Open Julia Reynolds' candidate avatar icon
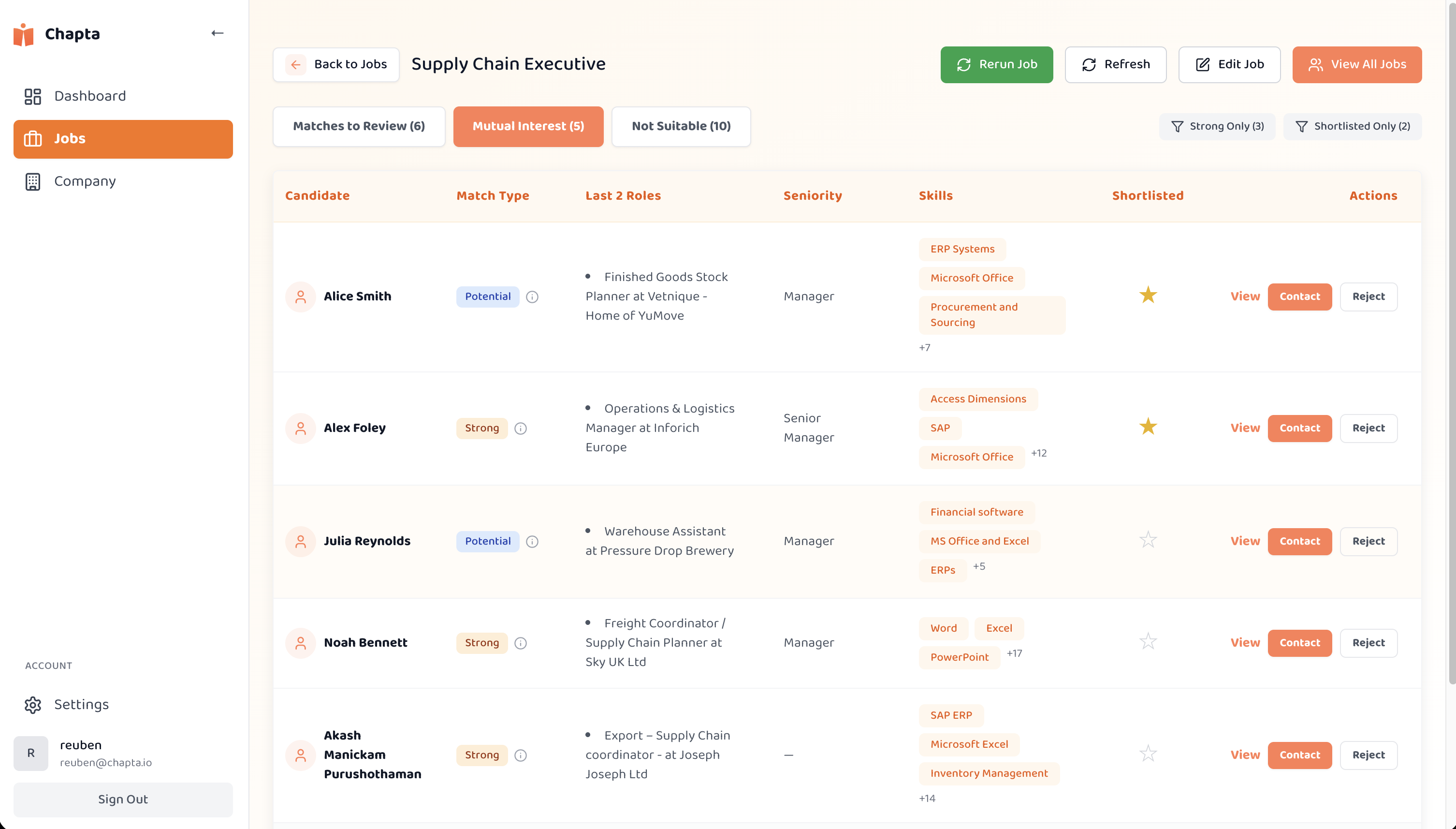This screenshot has width=1456, height=829. [300, 541]
